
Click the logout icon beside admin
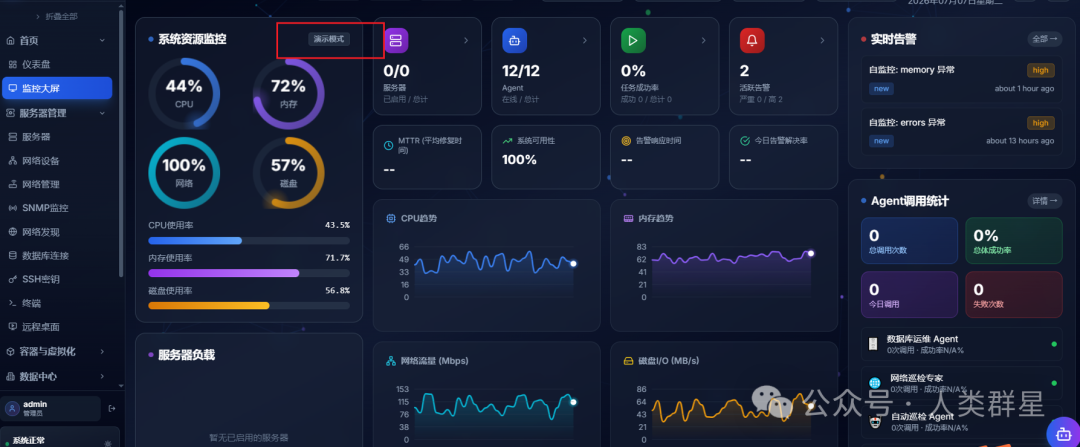pos(112,408)
